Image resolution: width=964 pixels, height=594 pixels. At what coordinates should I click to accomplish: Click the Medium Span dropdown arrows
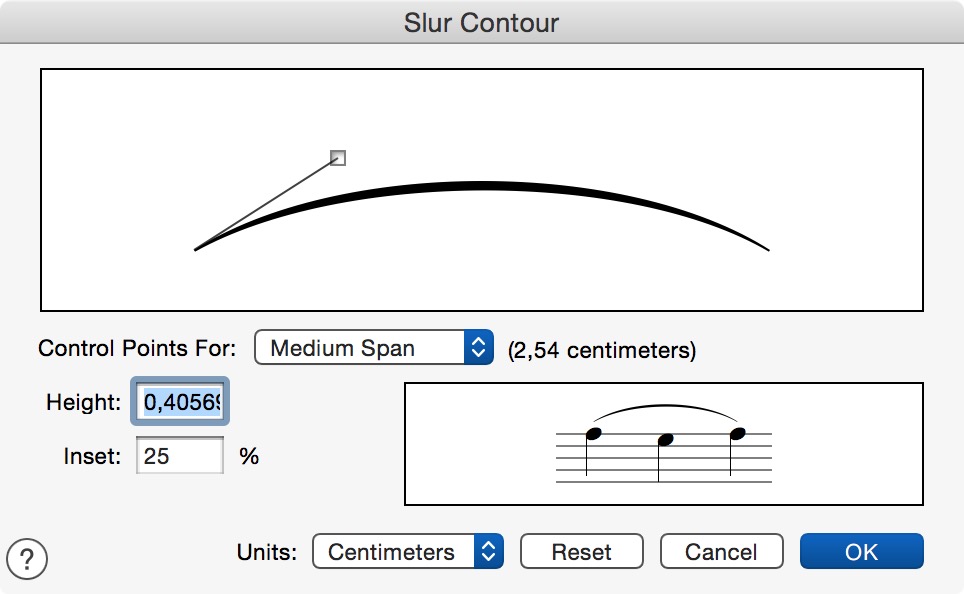pyautogui.click(x=478, y=347)
